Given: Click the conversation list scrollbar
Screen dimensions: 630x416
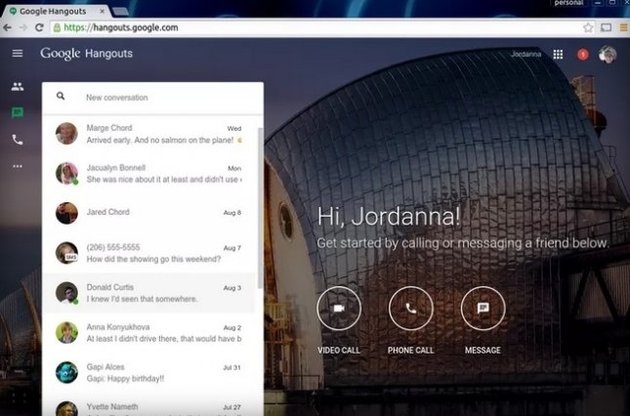Looking at the screenshot, I should tap(260, 208).
